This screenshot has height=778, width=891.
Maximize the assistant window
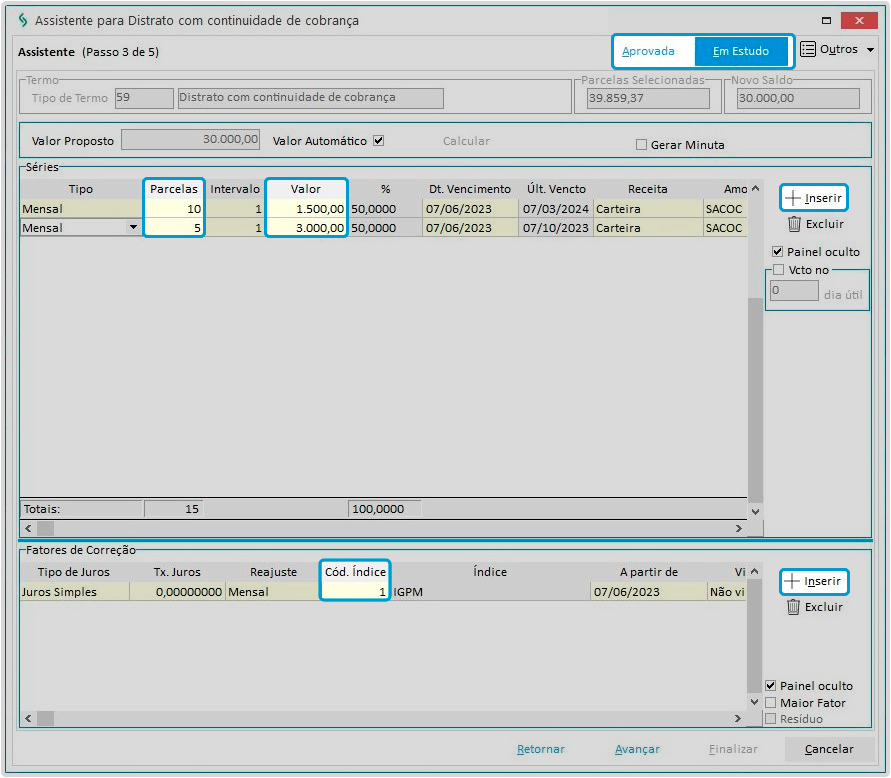826,20
